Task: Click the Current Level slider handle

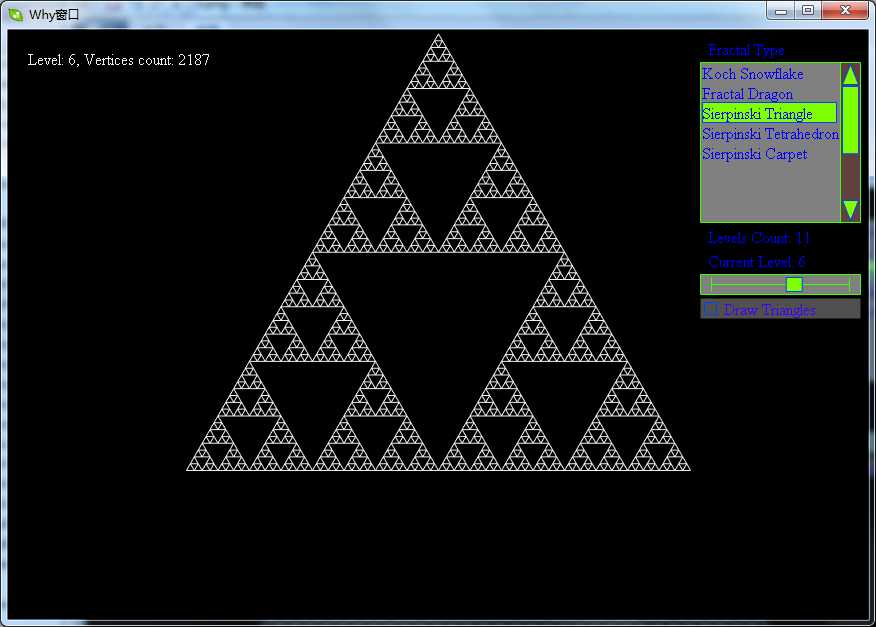Action: click(x=794, y=284)
